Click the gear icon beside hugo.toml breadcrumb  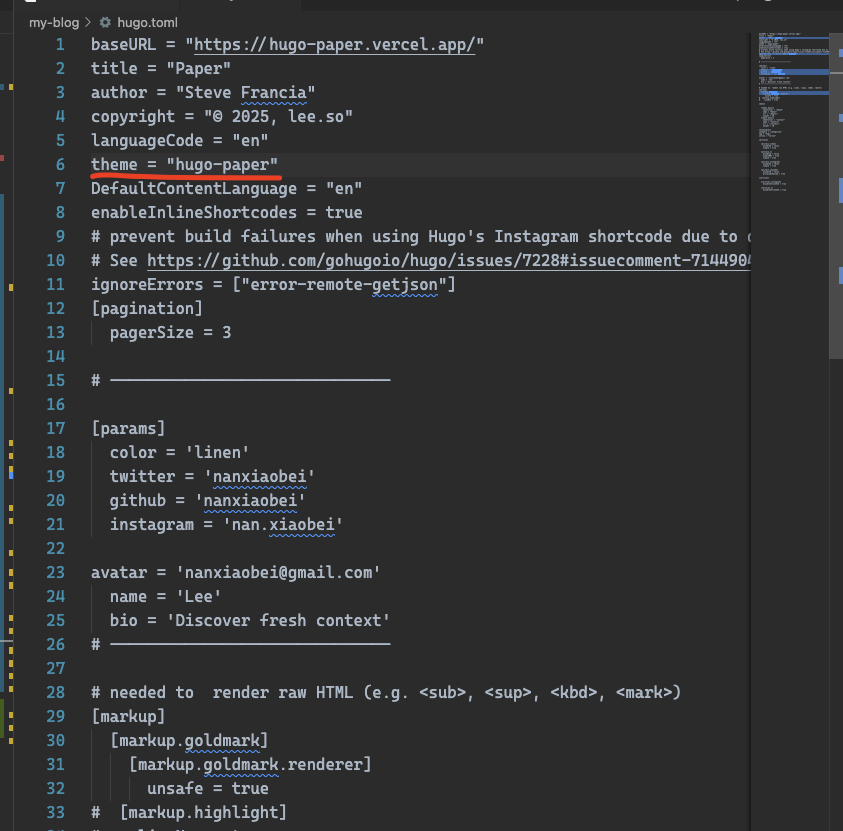pyautogui.click(x=105, y=21)
